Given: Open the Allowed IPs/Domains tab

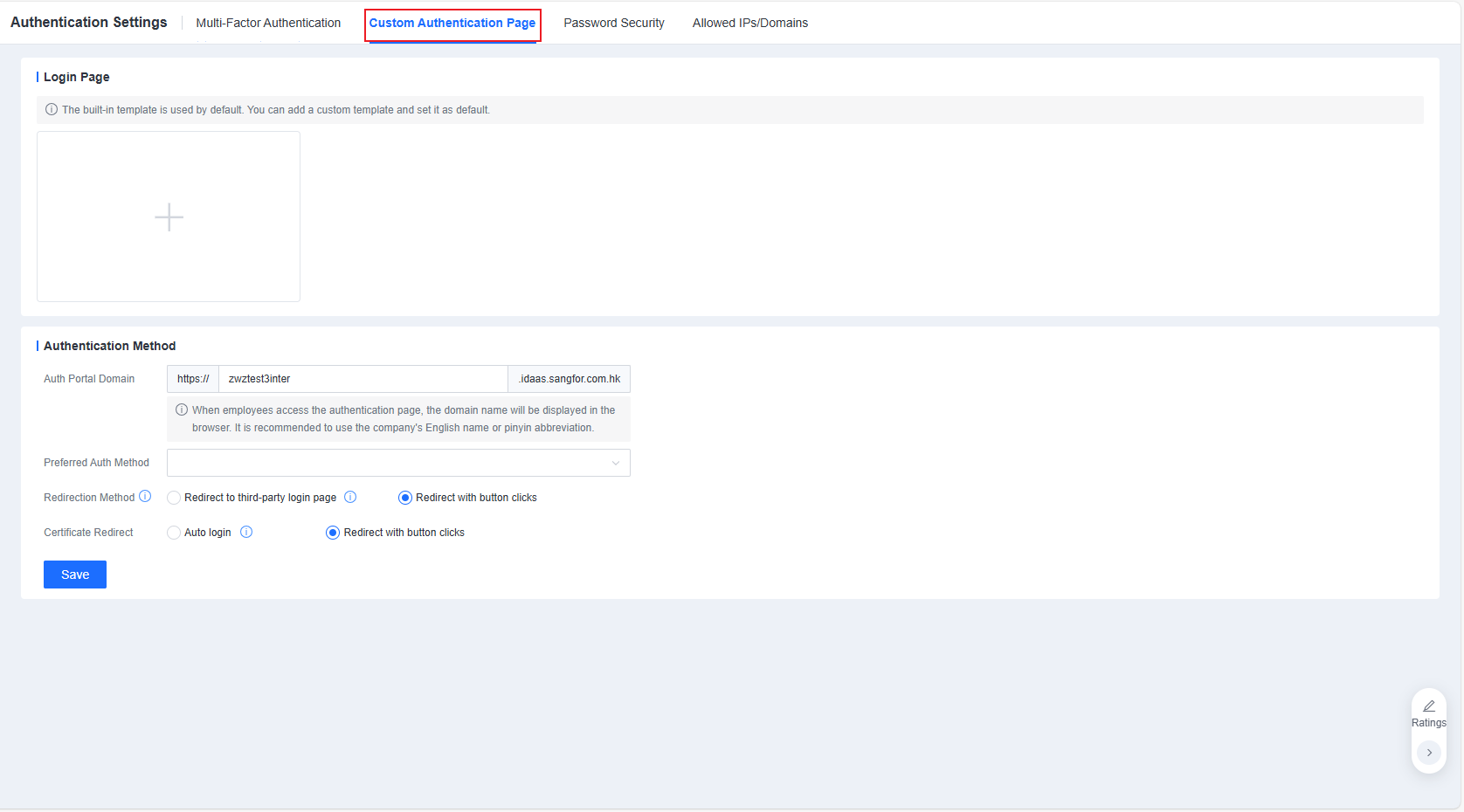Looking at the screenshot, I should [750, 23].
